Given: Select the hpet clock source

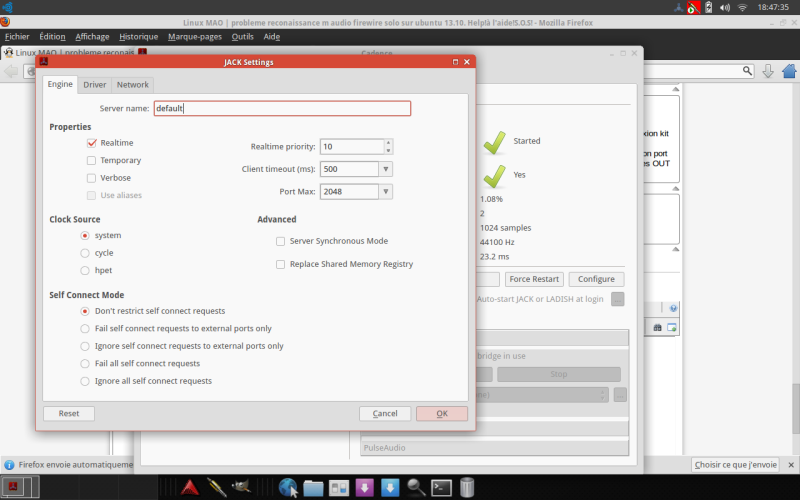Looking at the screenshot, I should 85,270.
